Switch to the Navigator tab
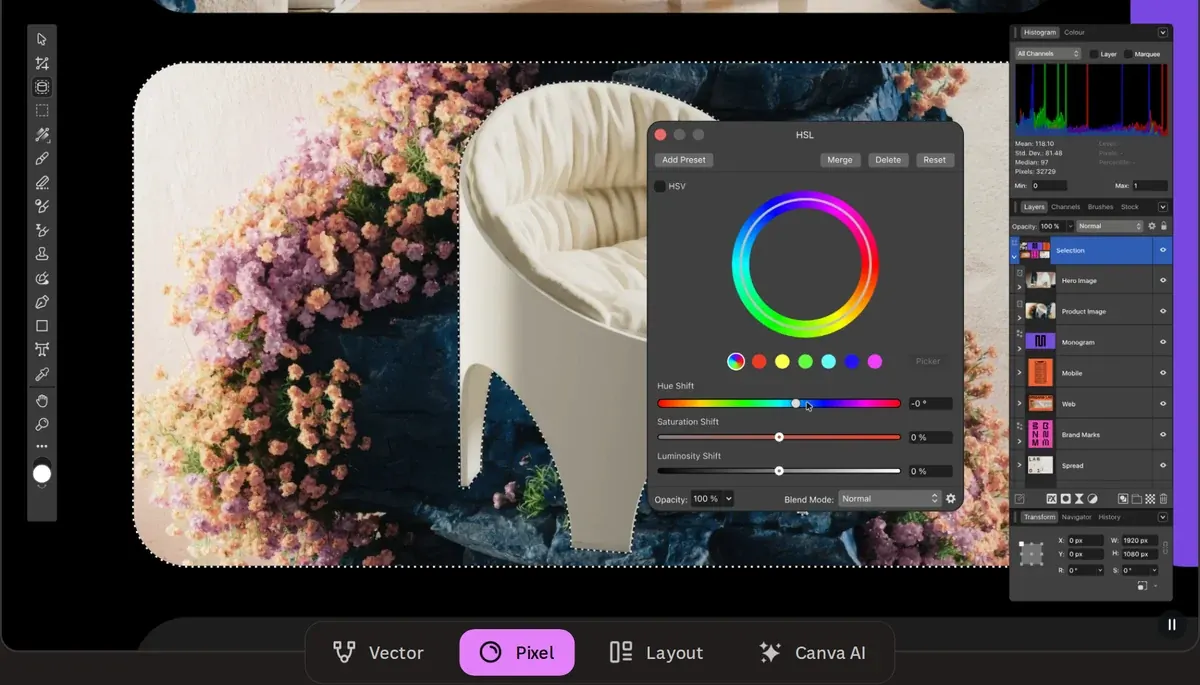The image size is (1200, 685). [x=1076, y=517]
